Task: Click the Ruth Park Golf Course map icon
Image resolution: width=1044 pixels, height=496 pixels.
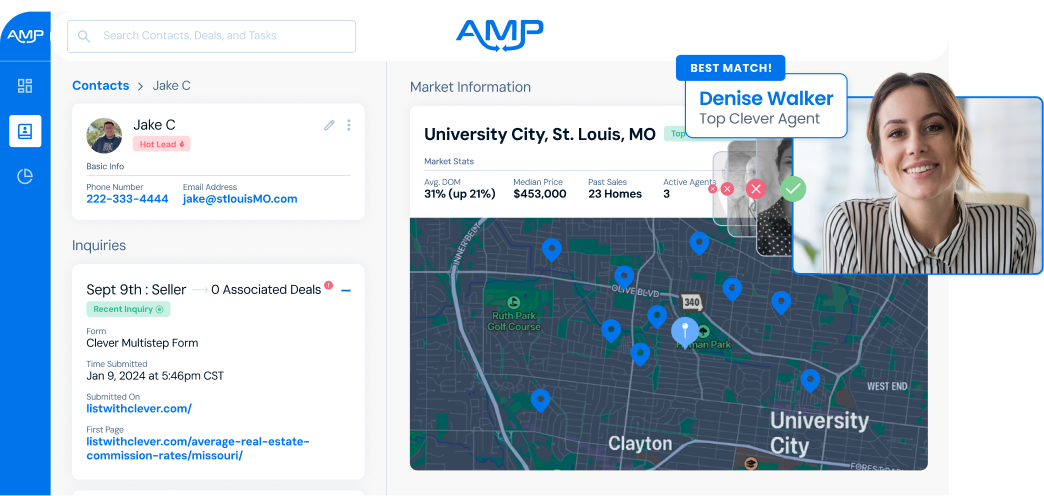Action: 513,302
